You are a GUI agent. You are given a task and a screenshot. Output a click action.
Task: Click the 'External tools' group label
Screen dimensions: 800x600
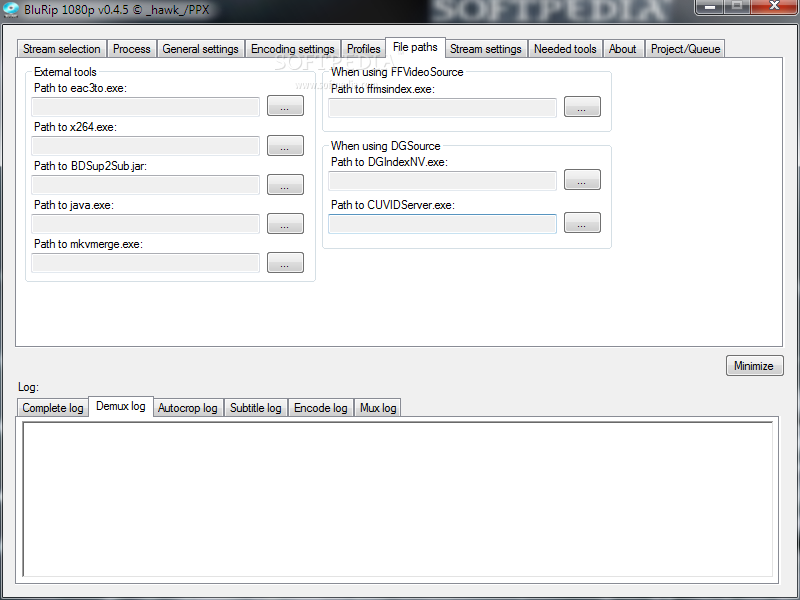pyautogui.click(x=65, y=72)
